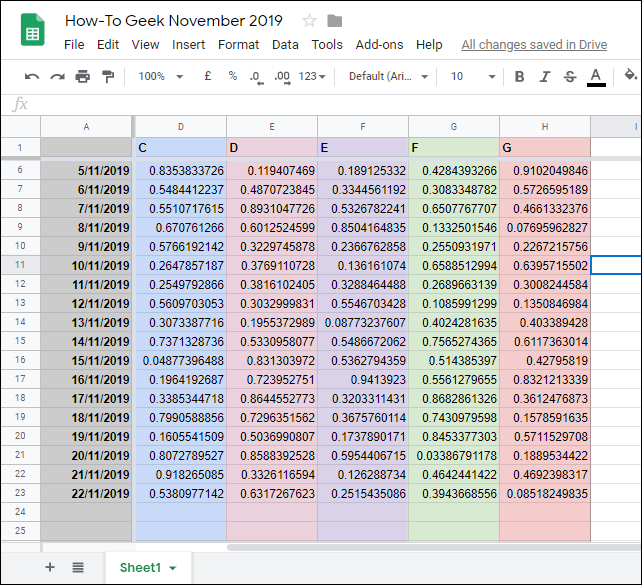Open the fill color picker
Screen dimensions: 642x585
pyautogui.click(x=631, y=76)
